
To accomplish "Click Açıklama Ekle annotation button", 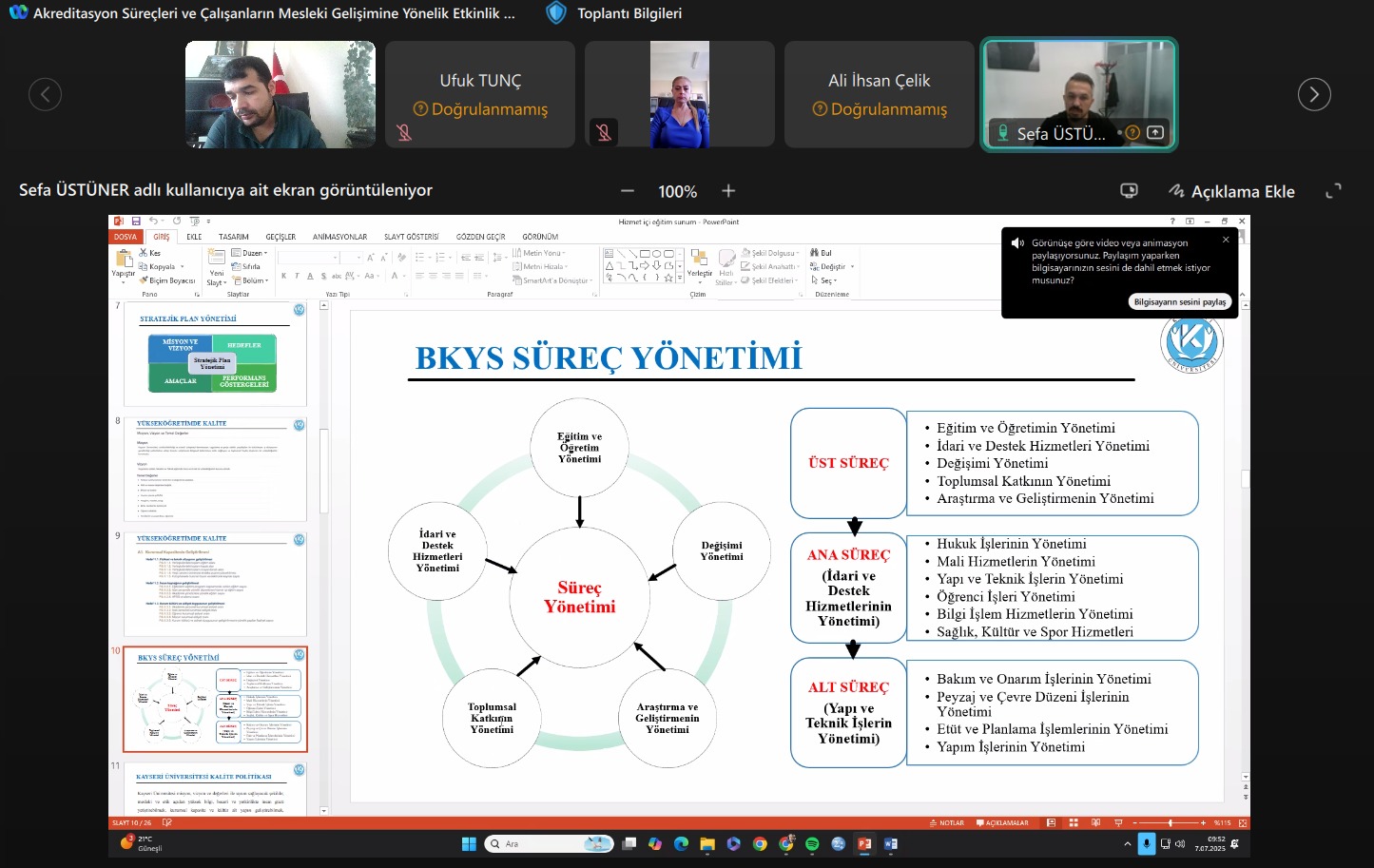I will pos(1232,191).
